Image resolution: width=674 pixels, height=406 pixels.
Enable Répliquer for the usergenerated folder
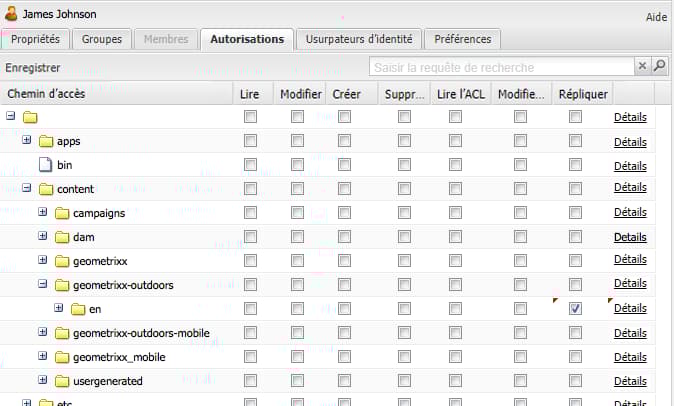(576, 381)
